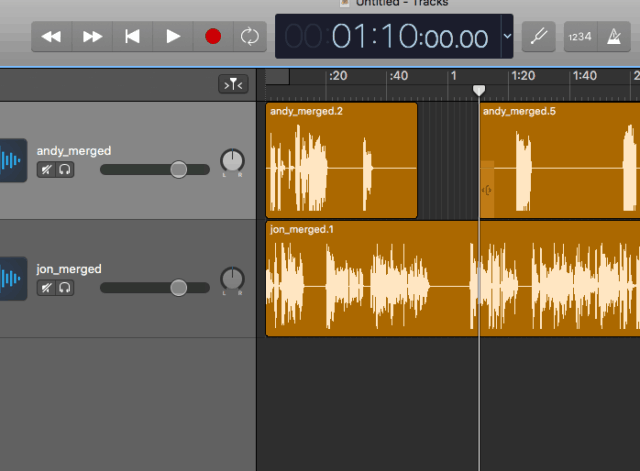Click the Rewind transport button
This screenshot has height=471, width=640.
pyautogui.click(x=51, y=37)
